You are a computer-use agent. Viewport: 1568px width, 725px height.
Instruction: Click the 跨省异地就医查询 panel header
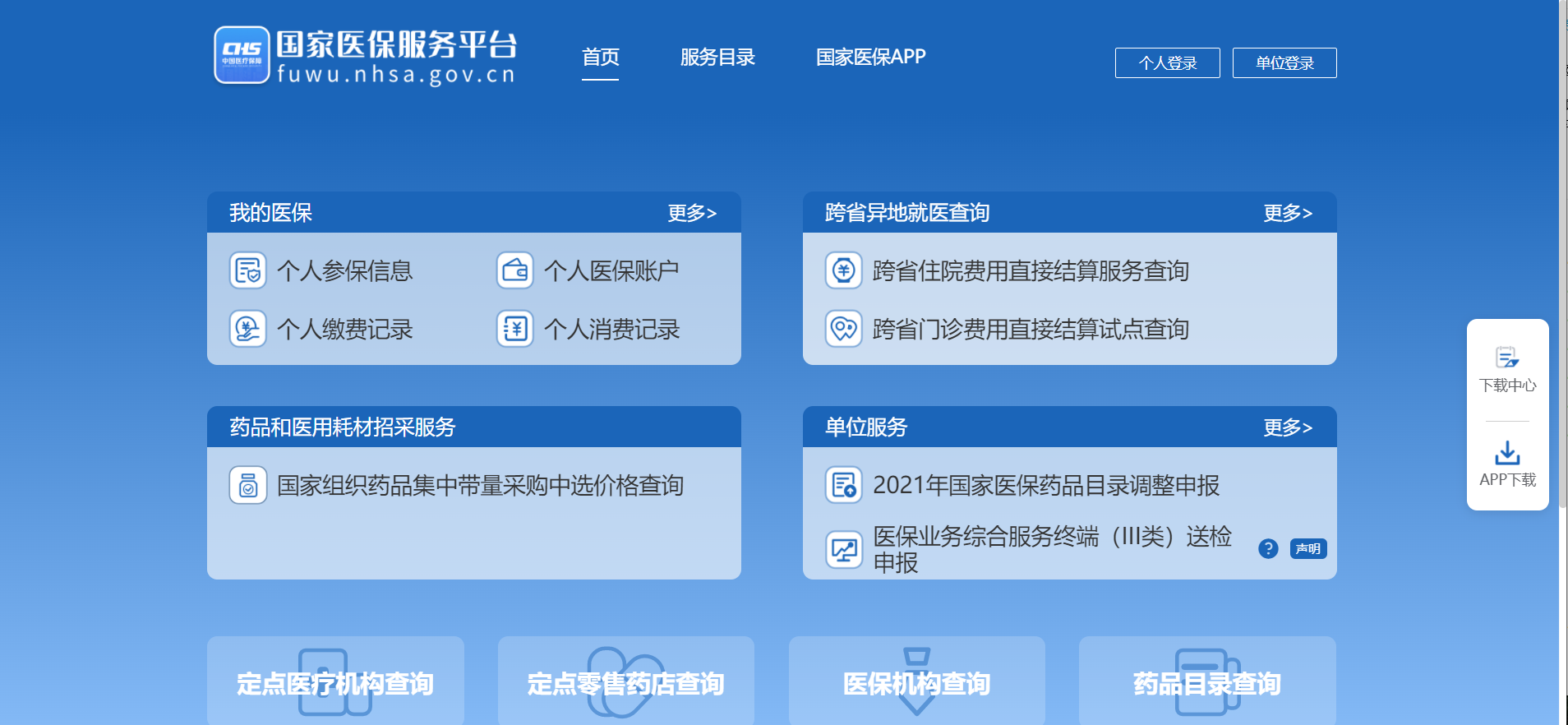tap(1070, 213)
